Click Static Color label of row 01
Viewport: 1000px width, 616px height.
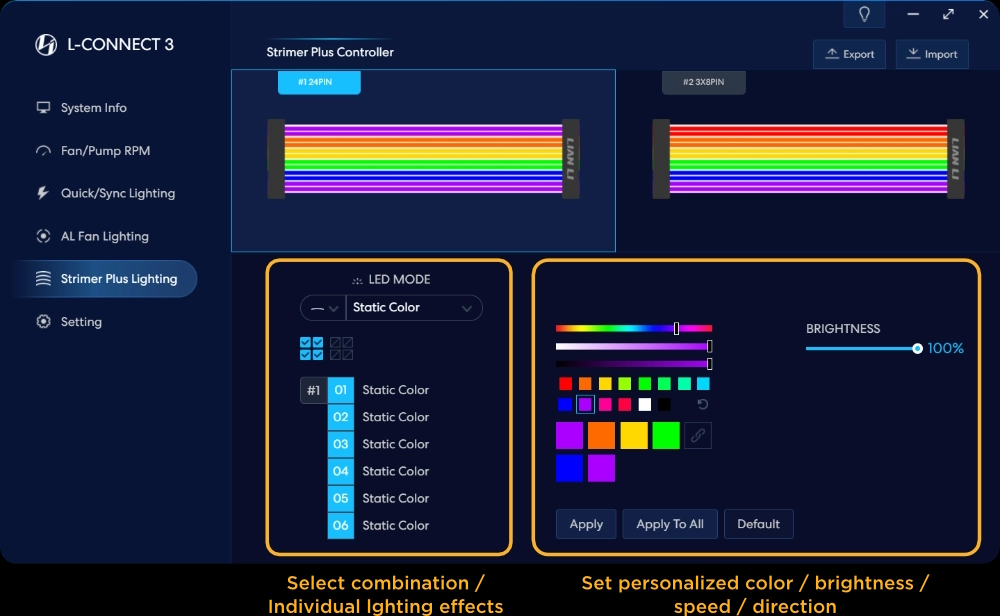tap(395, 390)
